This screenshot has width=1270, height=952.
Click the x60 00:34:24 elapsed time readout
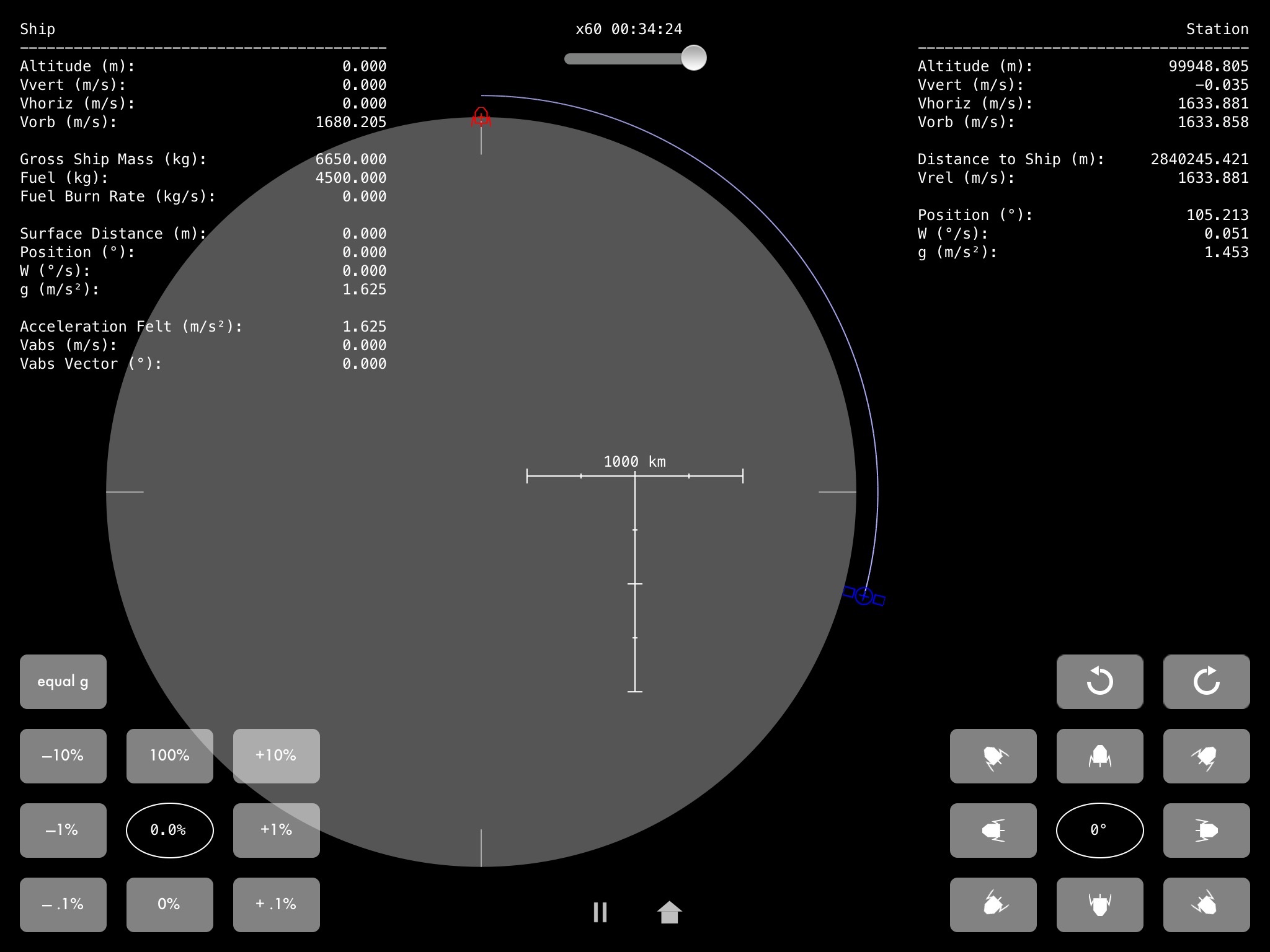tap(629, 29)
